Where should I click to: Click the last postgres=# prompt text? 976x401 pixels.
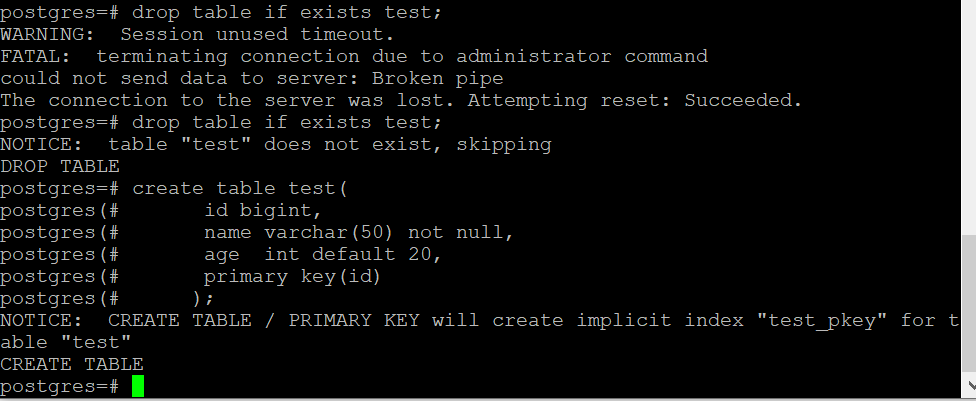(60, 386)
